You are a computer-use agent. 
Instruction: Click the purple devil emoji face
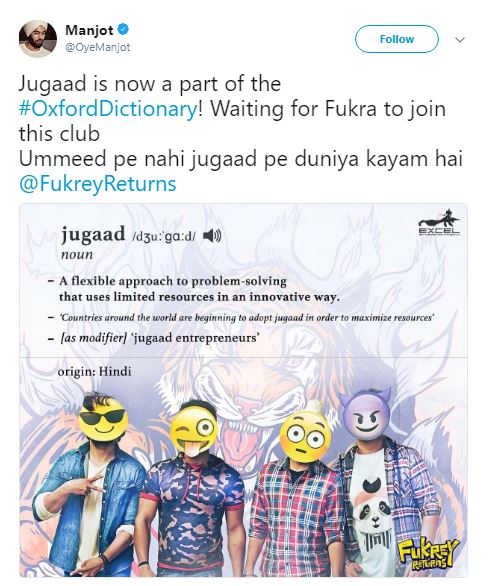pyautogui.click(x=366, y=417)
